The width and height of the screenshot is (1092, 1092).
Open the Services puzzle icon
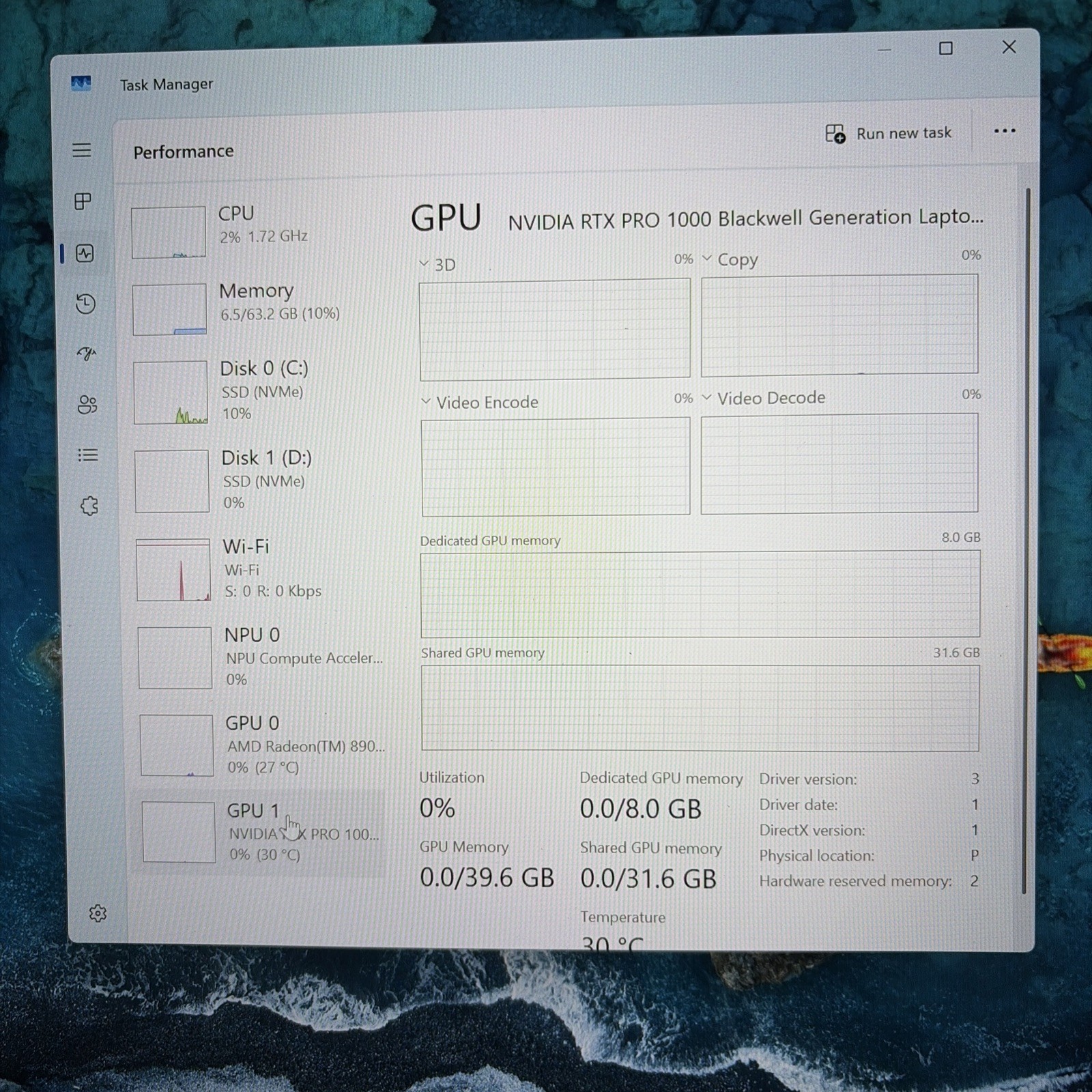[89, 506]
